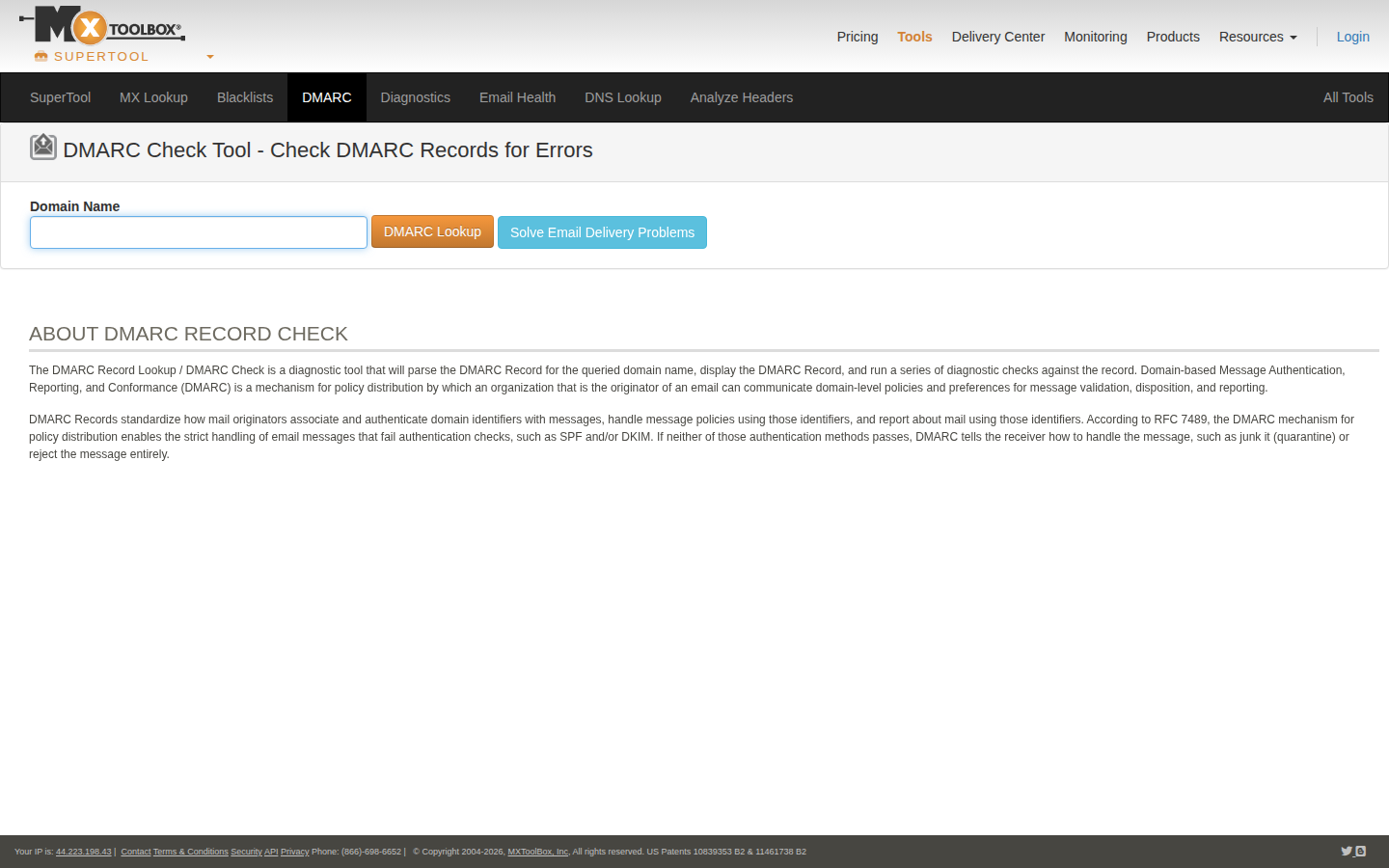Open Monitoring in the top navigation
The image size is (1389, 868).
pos(1096,37)
